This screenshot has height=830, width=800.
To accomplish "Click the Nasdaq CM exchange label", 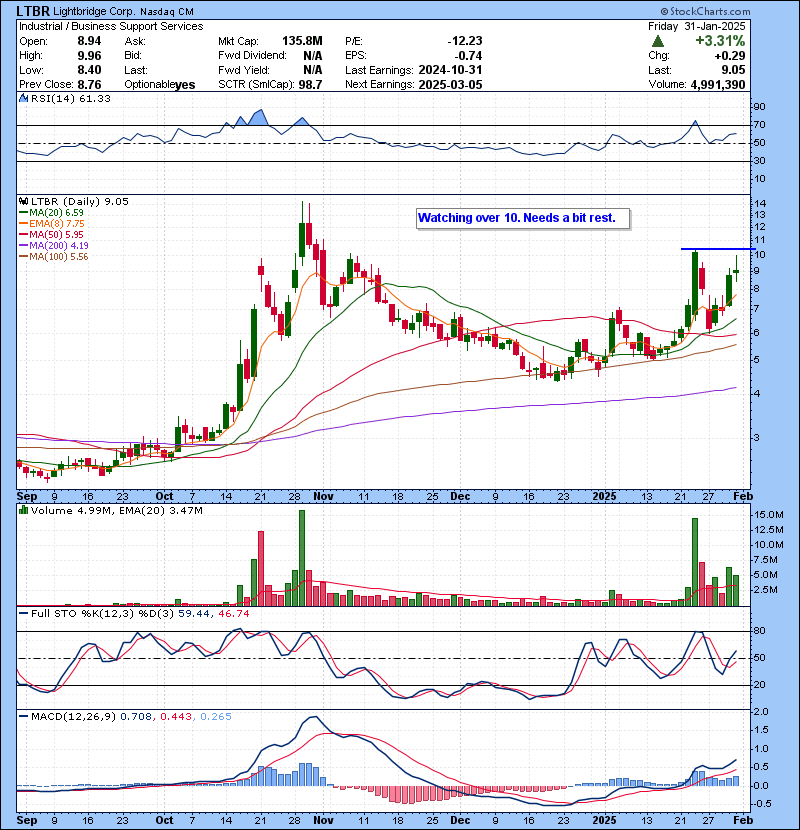I will point(167,12).
